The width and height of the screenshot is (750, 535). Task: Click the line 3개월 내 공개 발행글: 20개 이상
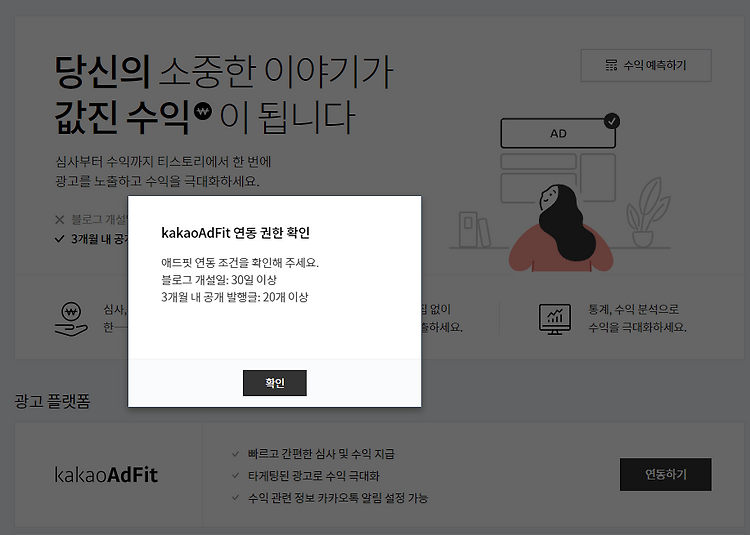pyautogui.click(x=235, y=297)
